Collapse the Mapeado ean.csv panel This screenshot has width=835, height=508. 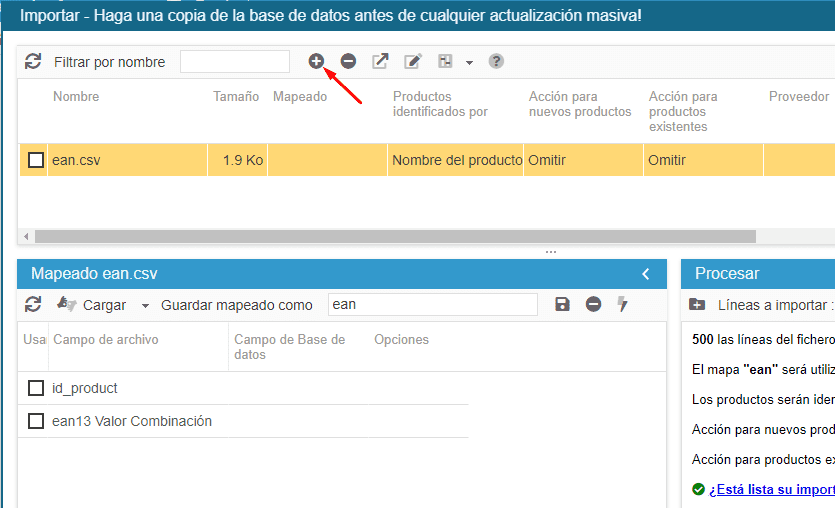pos(646,274)
